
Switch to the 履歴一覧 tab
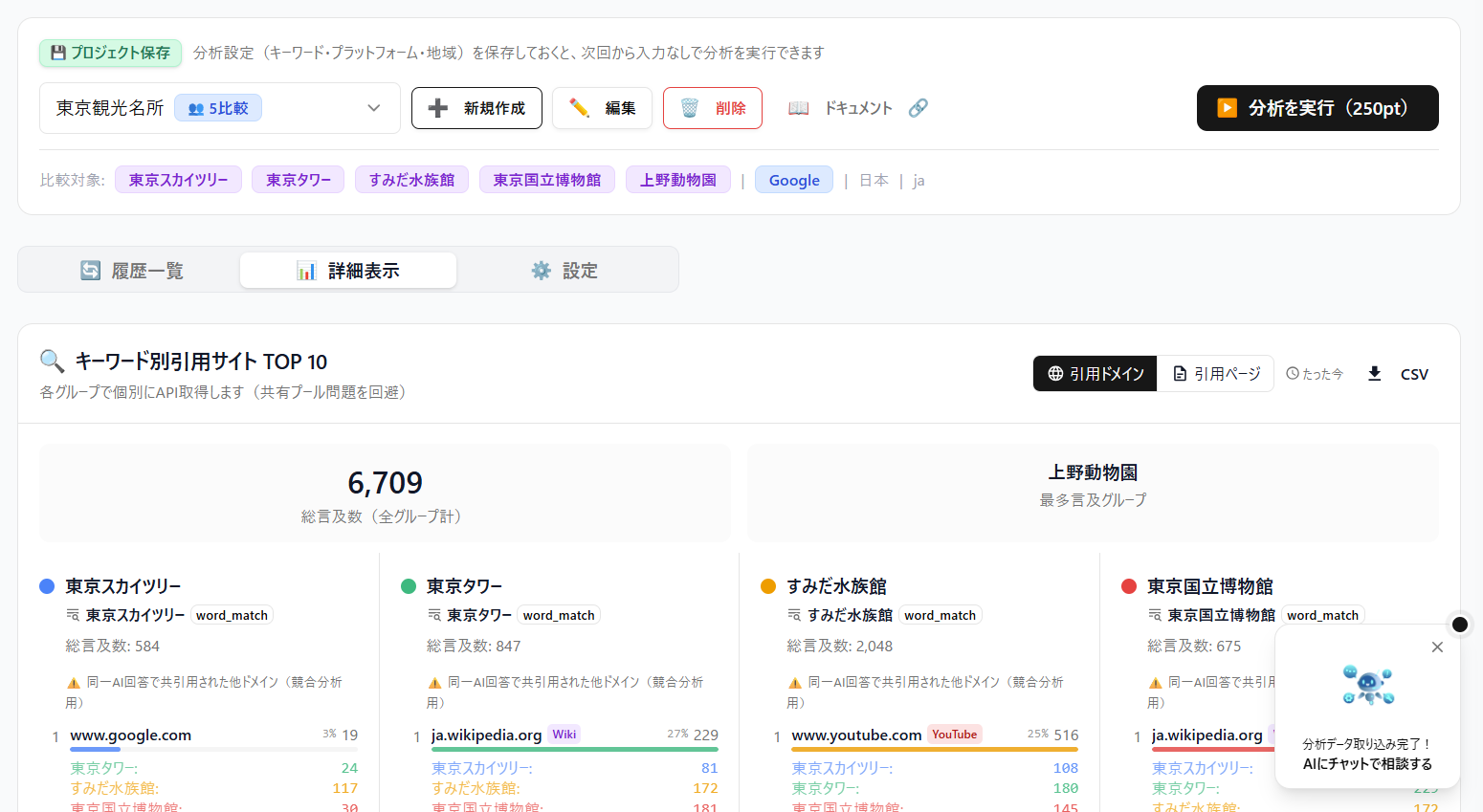click(x=131, y=271)
